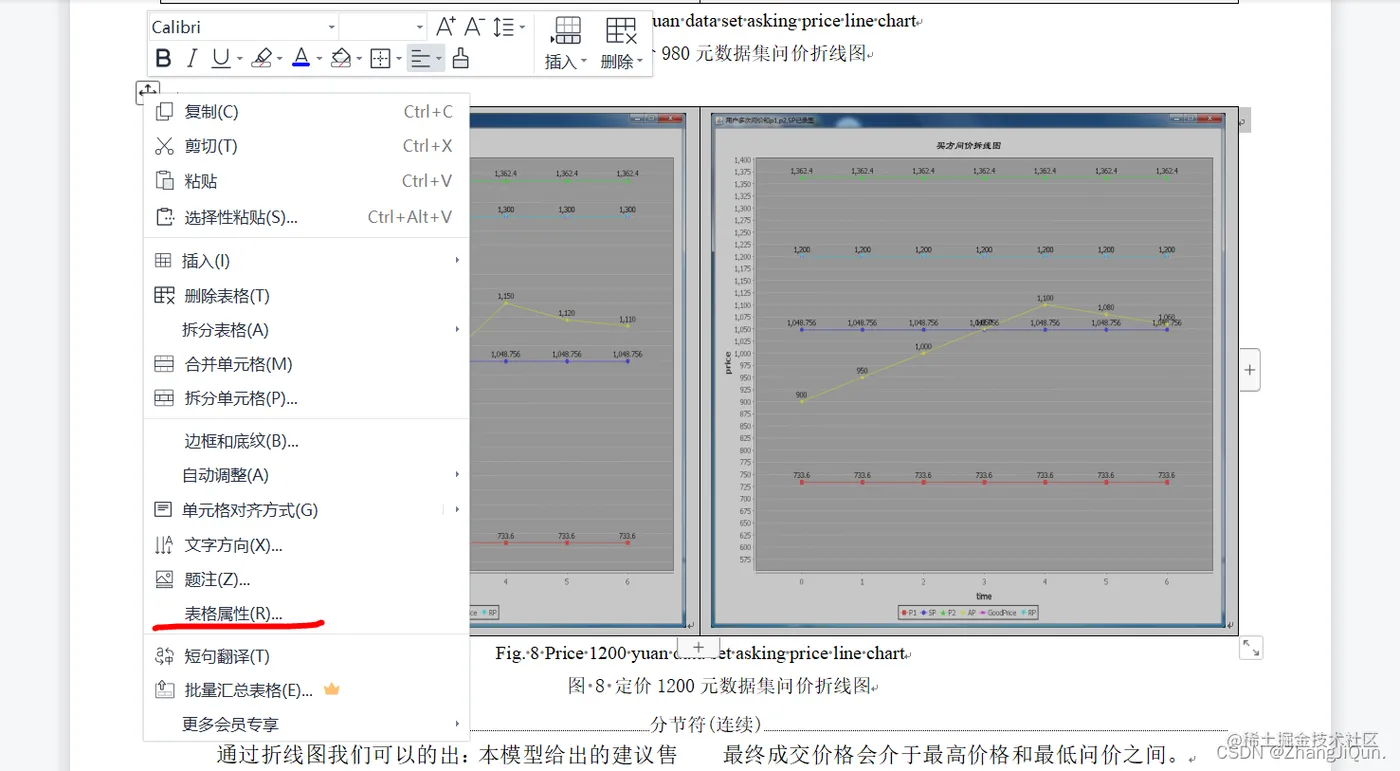Click the insert table rows icon
Screen dimensions: 1400x771
pyautogui.click(x=567, y=30)
